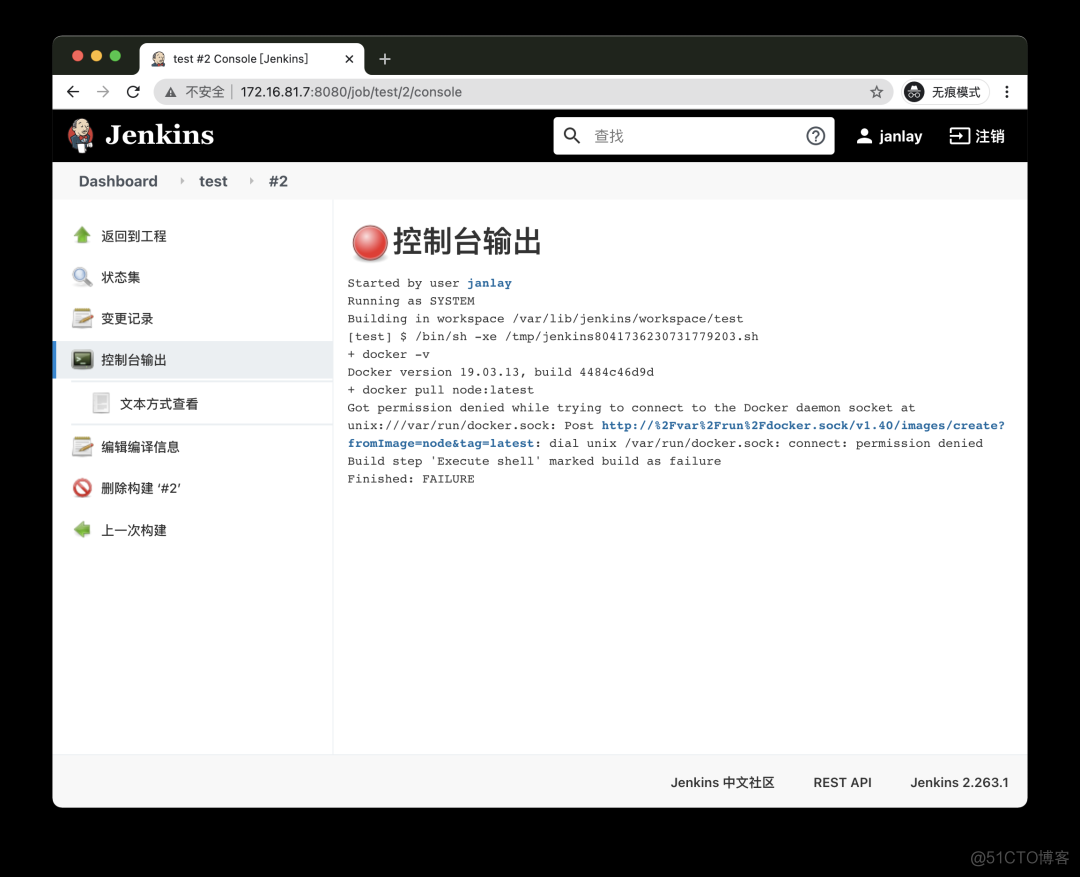Visit the Jenkins 中文社区 footer link
The width and height of the screenshot is (1080, 877).
(722, 782)
